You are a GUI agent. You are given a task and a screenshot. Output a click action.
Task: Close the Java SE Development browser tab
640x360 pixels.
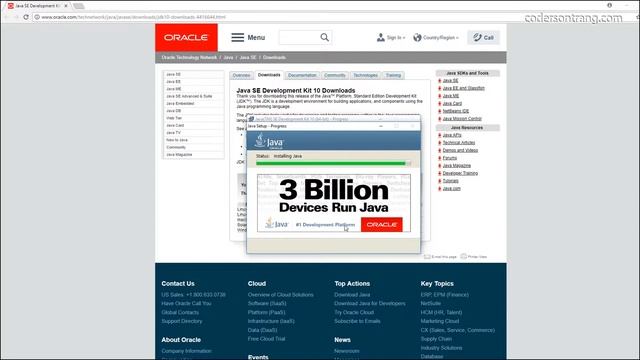click(65, 6)
